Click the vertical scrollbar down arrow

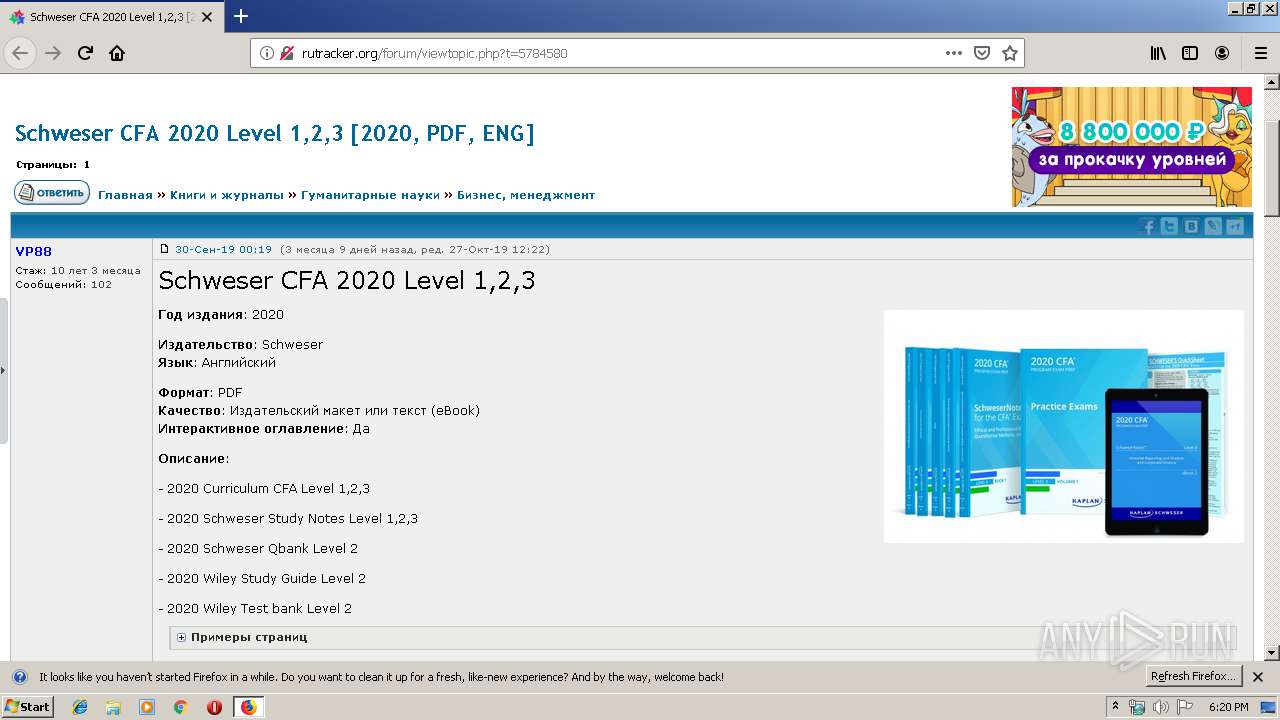click(x=1272, y=653)
